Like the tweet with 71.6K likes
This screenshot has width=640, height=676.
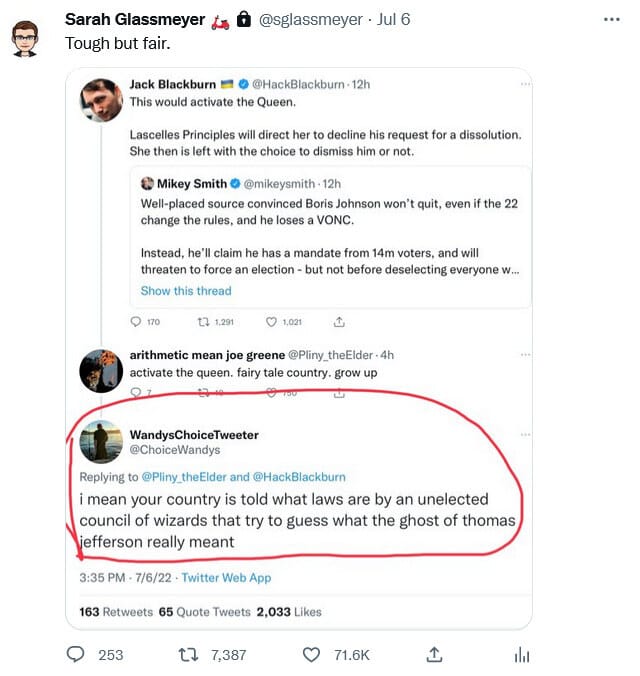pyautogui.click(x=312, y=654)
